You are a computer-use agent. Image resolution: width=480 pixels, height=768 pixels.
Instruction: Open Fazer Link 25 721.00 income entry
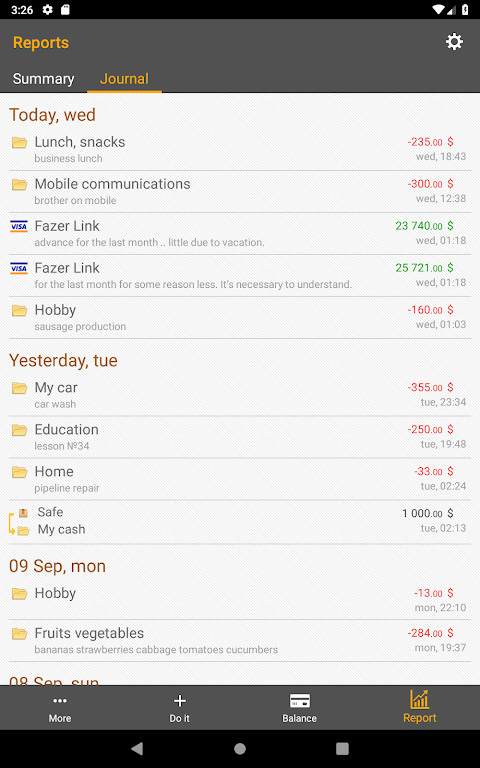tap(240, 275)
